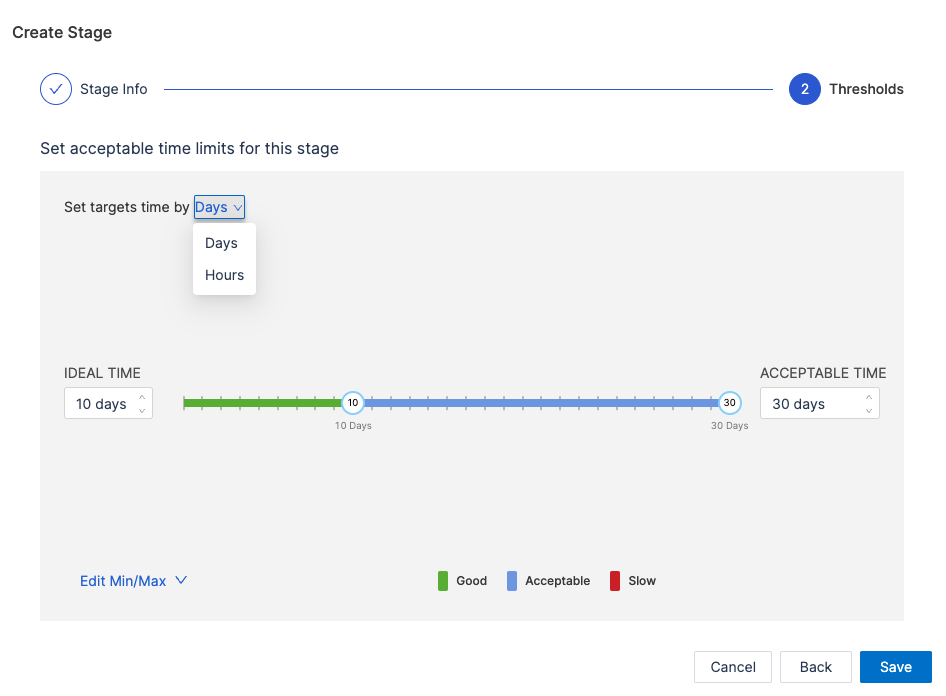The width and height of the screenshot is (946, 696).
Task: Click the slider handle at 10
Action: pos(352,403)
